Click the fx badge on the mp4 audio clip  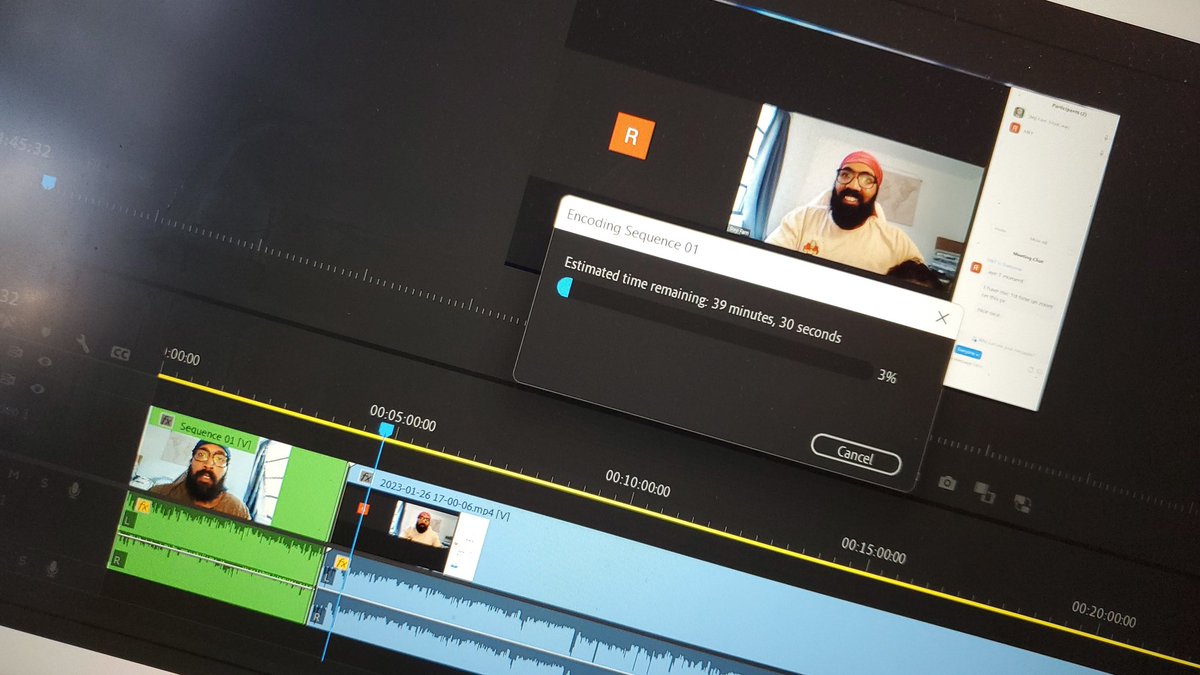[342, 565]
